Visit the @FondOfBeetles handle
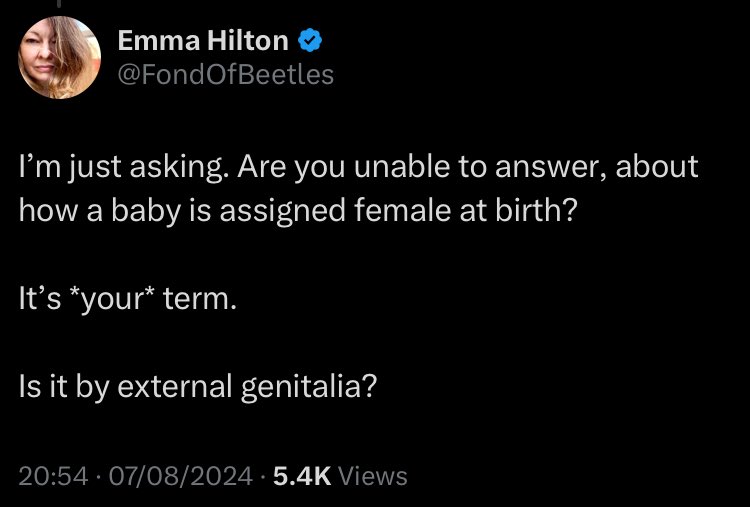The image size is (750, 507). click(225, 75)
